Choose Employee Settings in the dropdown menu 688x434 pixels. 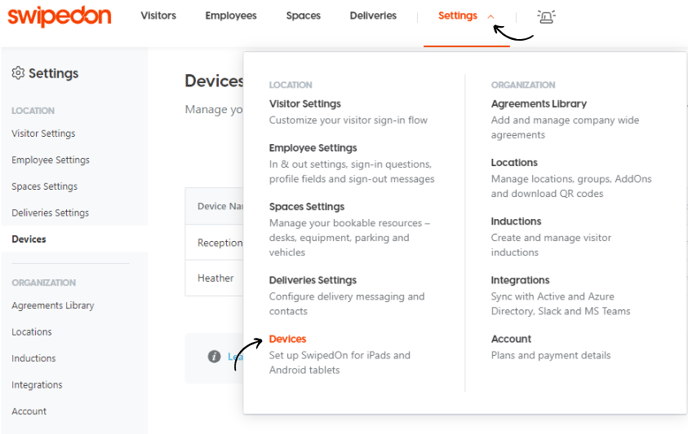(313, 148)
